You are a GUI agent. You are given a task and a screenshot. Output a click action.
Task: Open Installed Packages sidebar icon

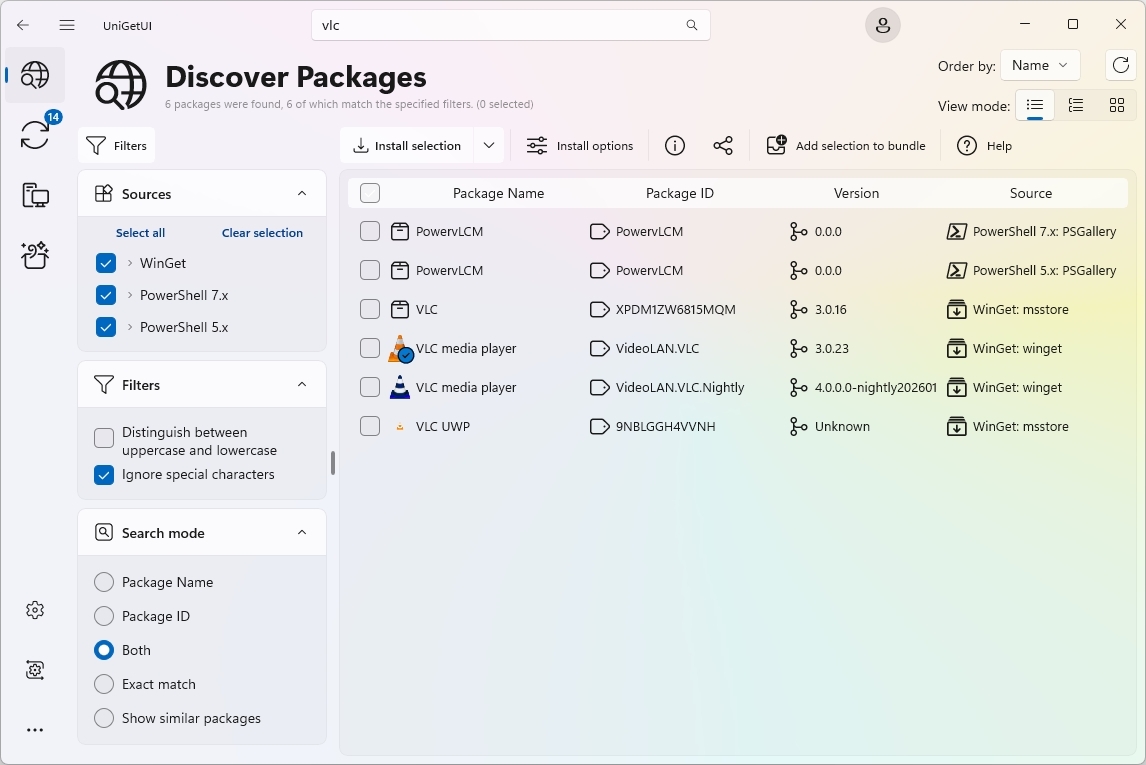[x=35, y=195]
